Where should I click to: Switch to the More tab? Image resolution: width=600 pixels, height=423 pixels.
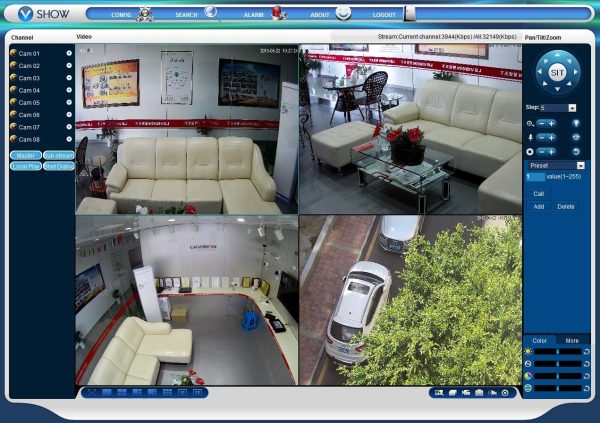pos(572,340)
